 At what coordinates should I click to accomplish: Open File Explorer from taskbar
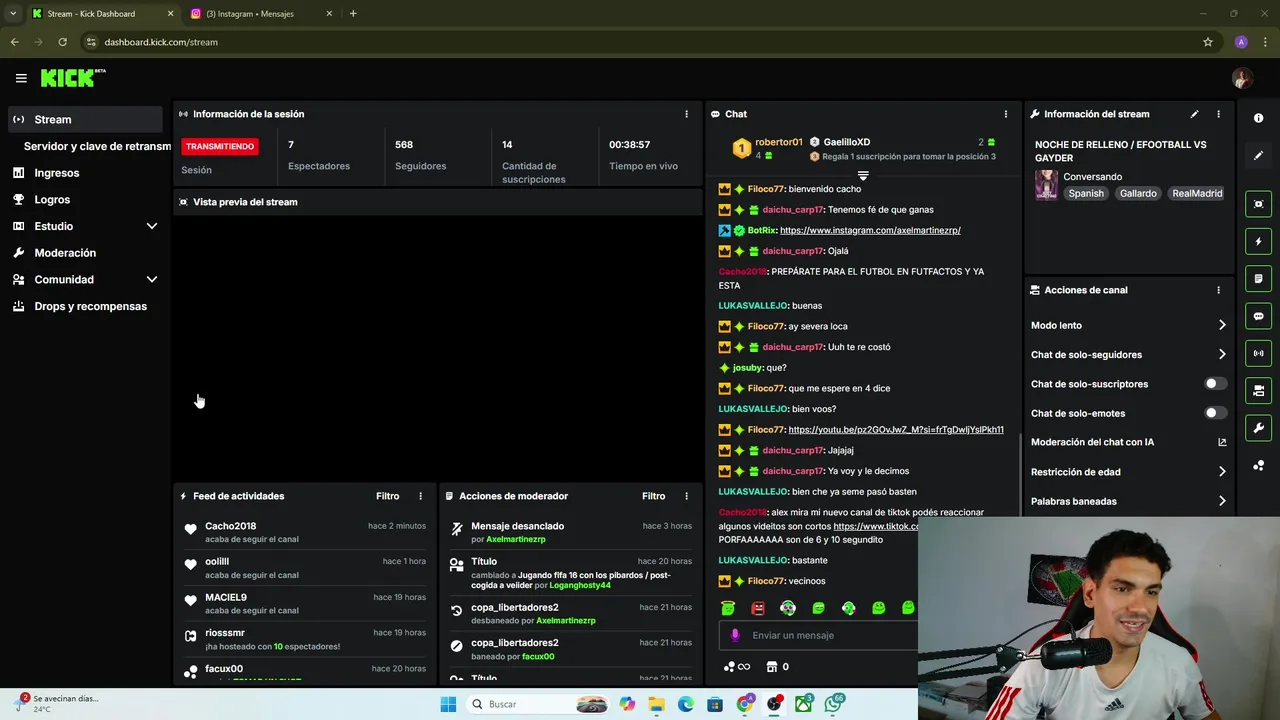(x=657, y=704)
